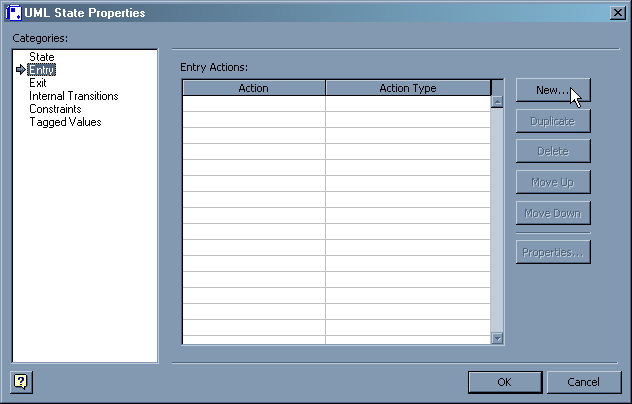The height and width of the screenshot is (404, 632).
Task: Close the UML State Properties dialog
Action: click(617, 13)
